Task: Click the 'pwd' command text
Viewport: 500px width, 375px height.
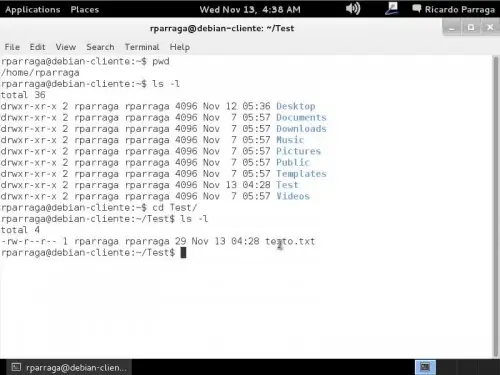Action: [x=161, y=62]
